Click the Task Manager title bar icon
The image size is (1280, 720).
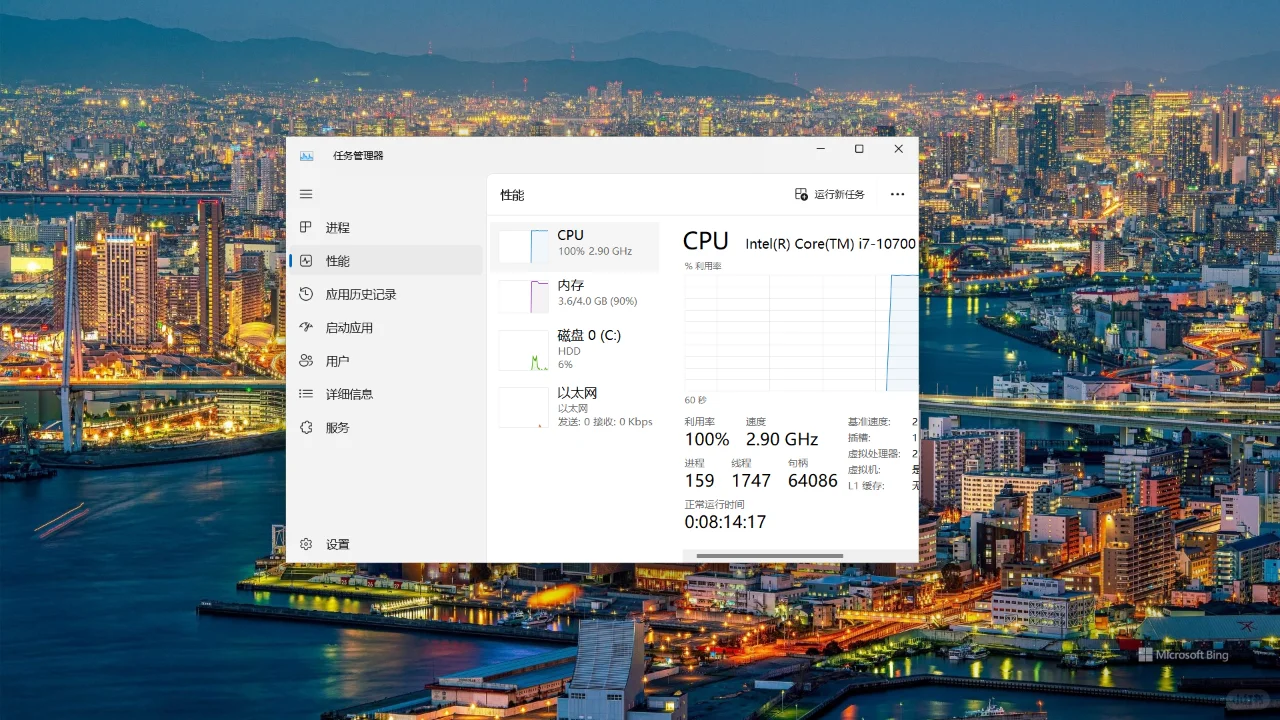tap(306, 155)
